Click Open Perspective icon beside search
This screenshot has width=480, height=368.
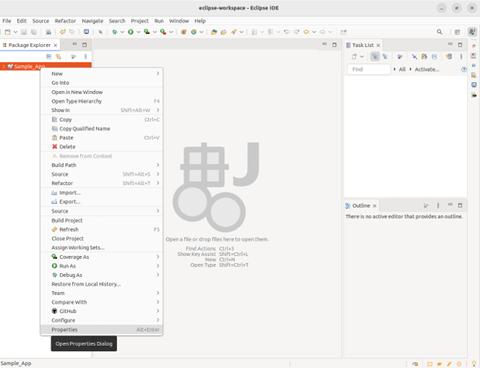pyautogui.click(x=457, y=32)
